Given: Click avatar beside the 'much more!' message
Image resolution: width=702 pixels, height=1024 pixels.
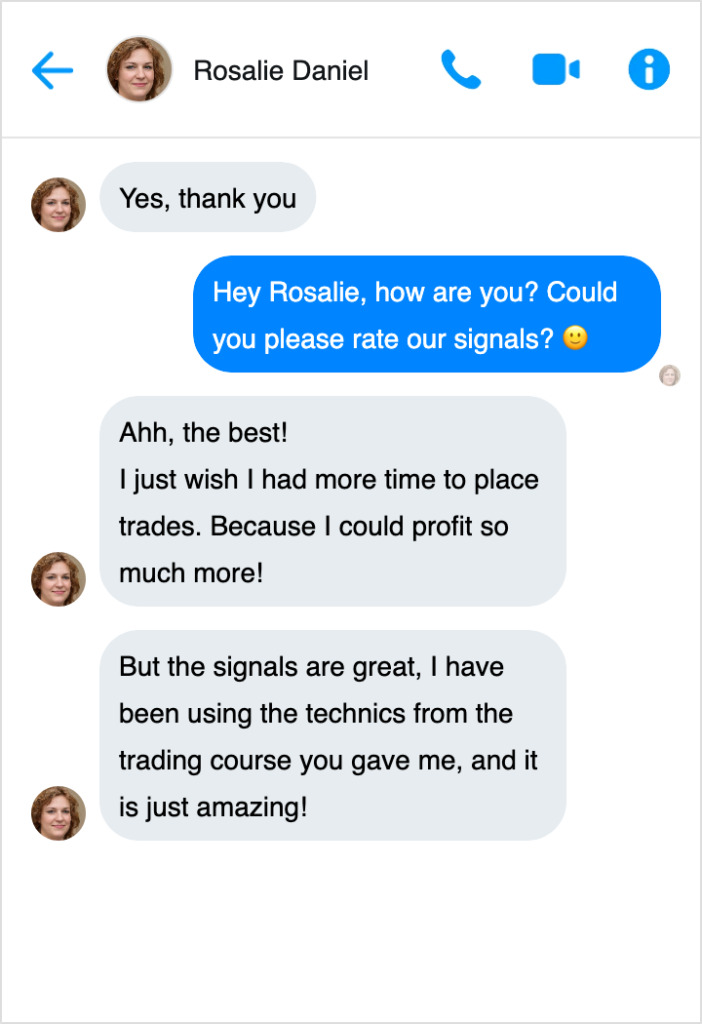Looking at the screenshot, I should [58, 579].
